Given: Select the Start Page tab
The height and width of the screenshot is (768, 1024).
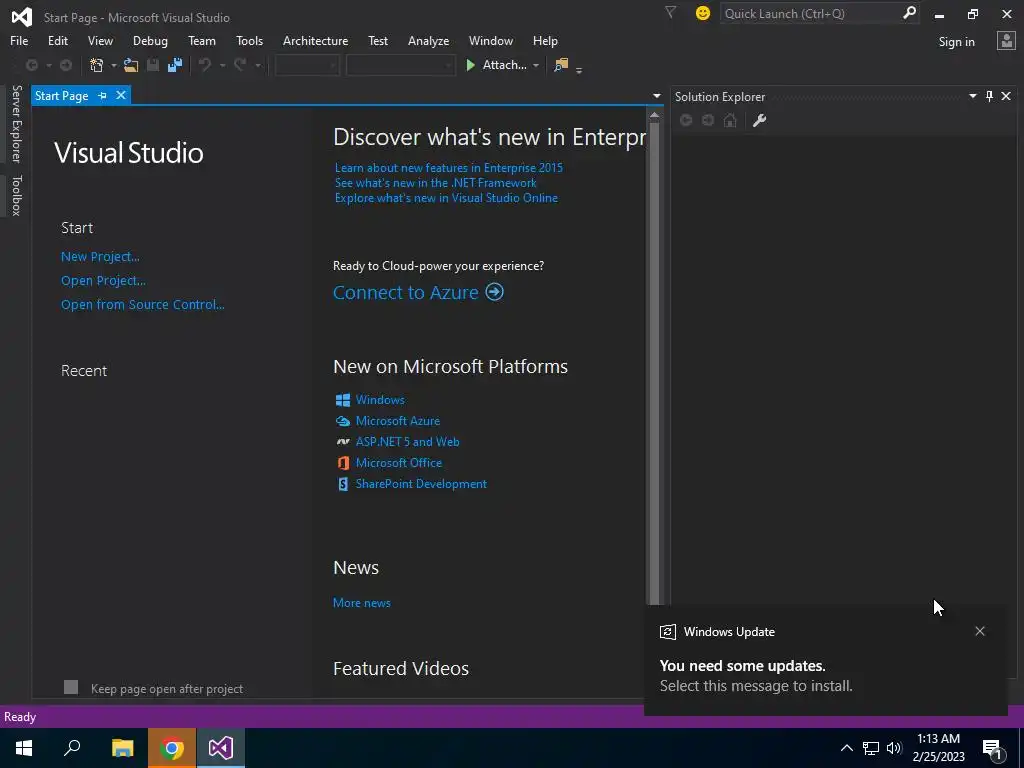Looking at the screenshot, I should (61, 95).
